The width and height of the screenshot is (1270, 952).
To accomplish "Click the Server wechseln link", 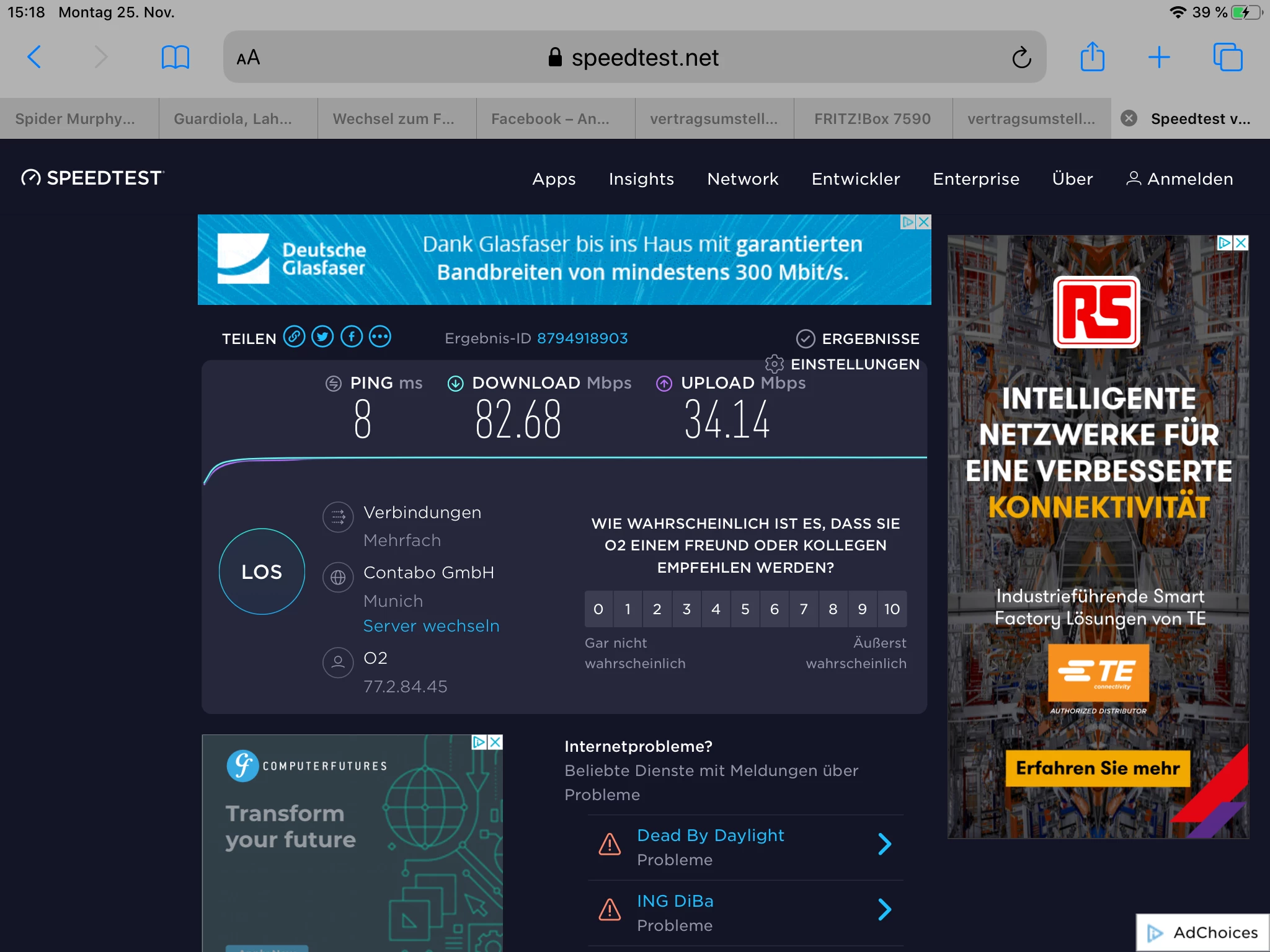I will point(431,626).
